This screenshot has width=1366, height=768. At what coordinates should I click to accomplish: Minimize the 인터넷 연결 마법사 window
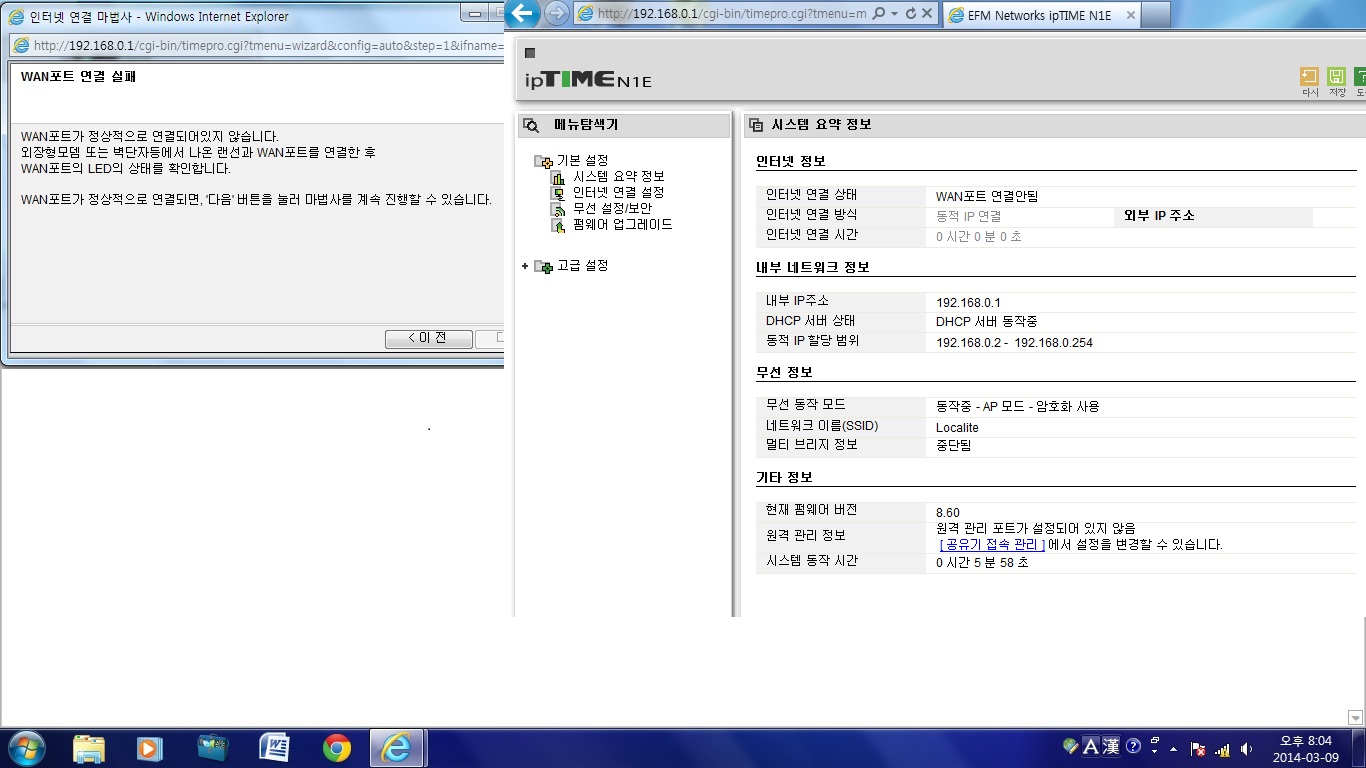point(475,15)
